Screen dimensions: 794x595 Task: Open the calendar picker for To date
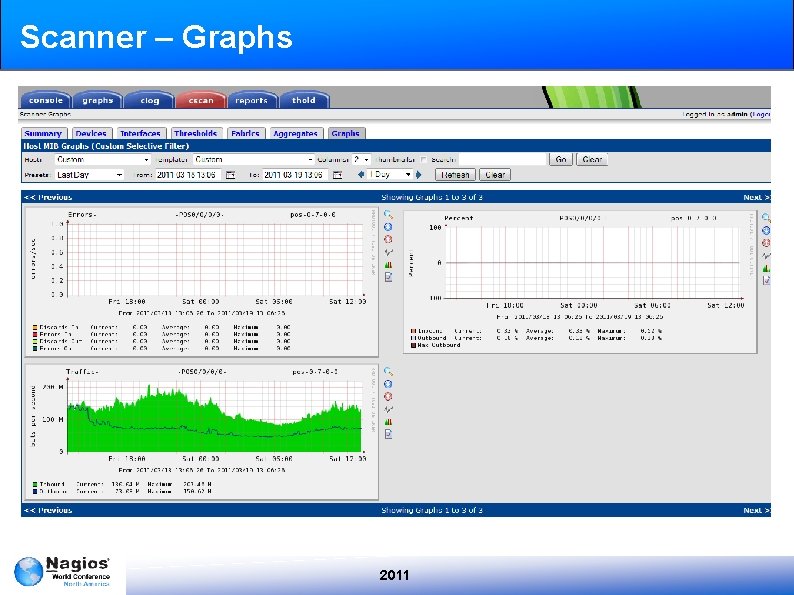pos(338,175)
